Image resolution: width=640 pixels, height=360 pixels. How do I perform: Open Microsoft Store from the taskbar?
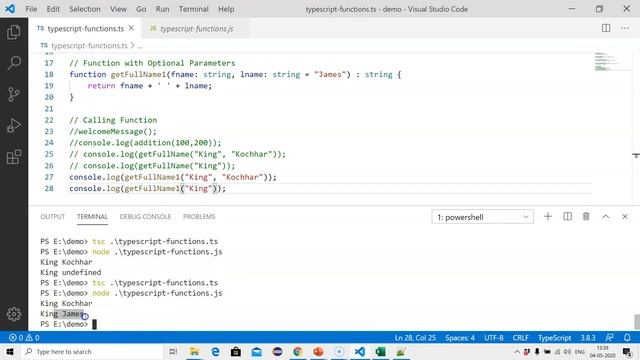tap(236, 351)
